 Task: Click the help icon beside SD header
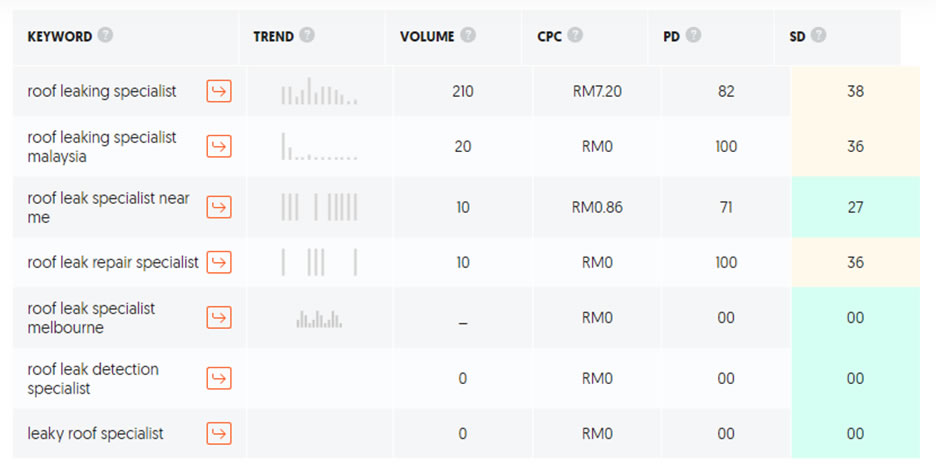819,35
